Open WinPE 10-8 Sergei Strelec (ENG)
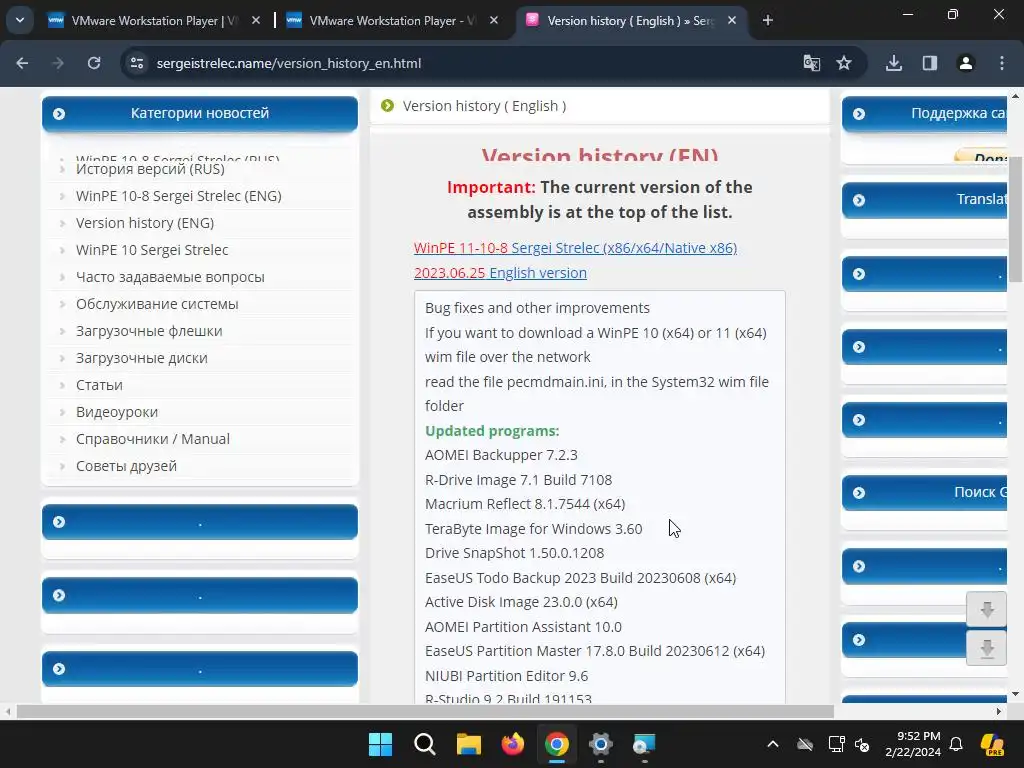Screen dimensions: 1024x768 coord(178,196)
